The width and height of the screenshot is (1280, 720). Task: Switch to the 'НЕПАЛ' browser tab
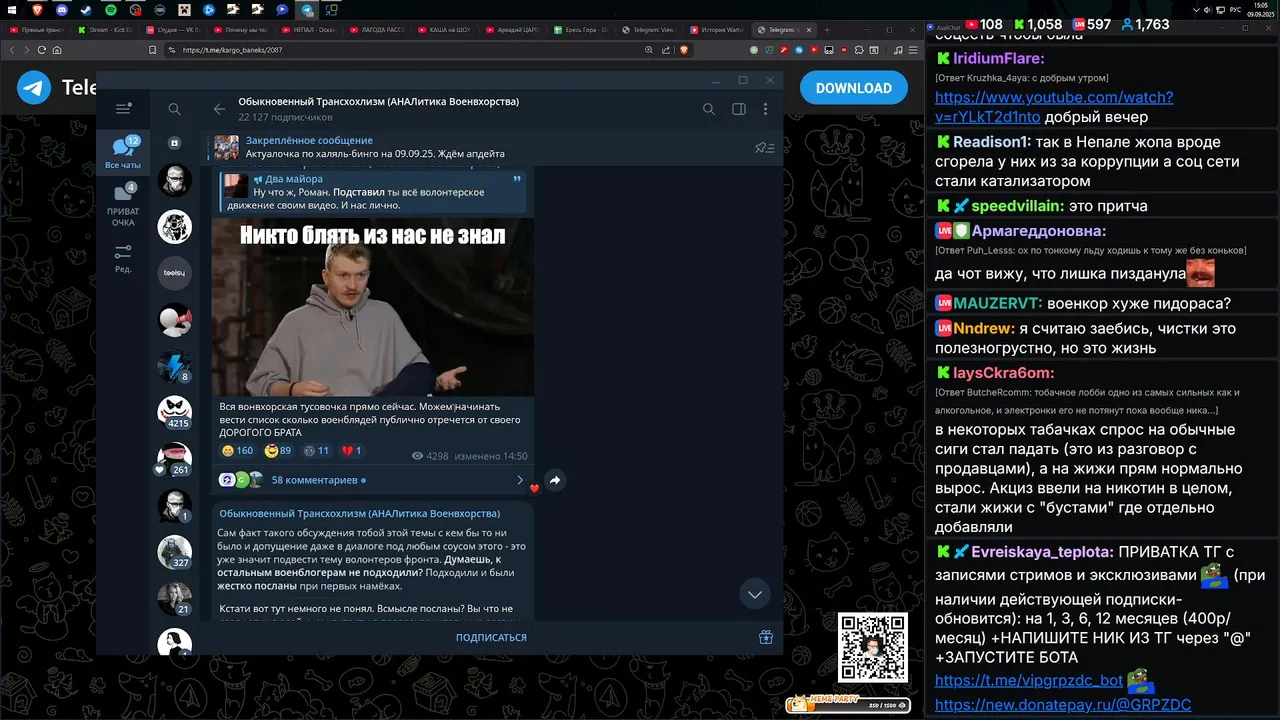pyautogui.click(x=310, y=30)
